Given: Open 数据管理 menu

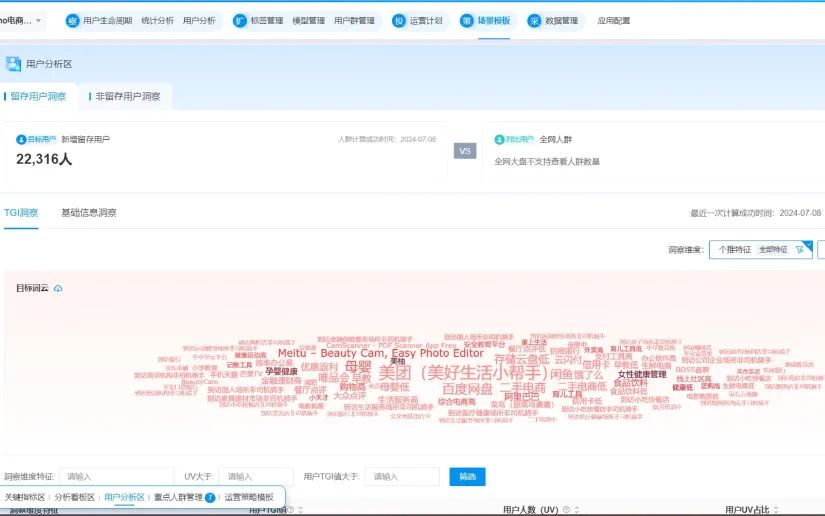Looking at the screenshot, I should [561, 21].
